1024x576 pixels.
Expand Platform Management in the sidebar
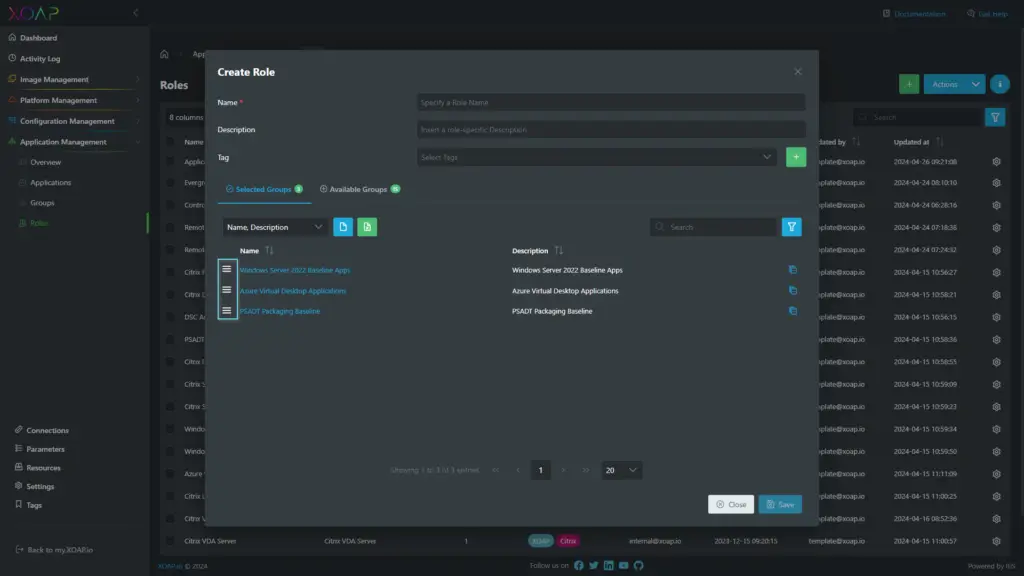[x=74, y=100]
